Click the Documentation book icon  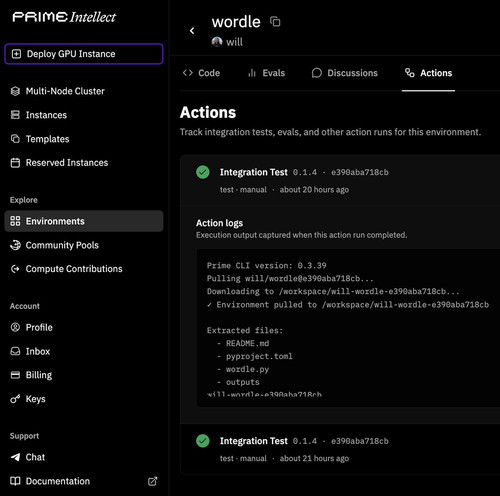(15, 481)
